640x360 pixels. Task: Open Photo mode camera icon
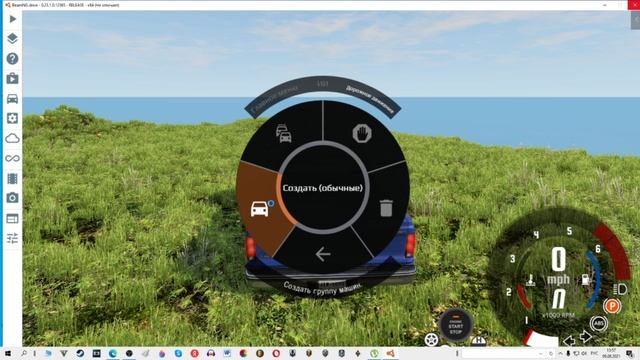12,198
